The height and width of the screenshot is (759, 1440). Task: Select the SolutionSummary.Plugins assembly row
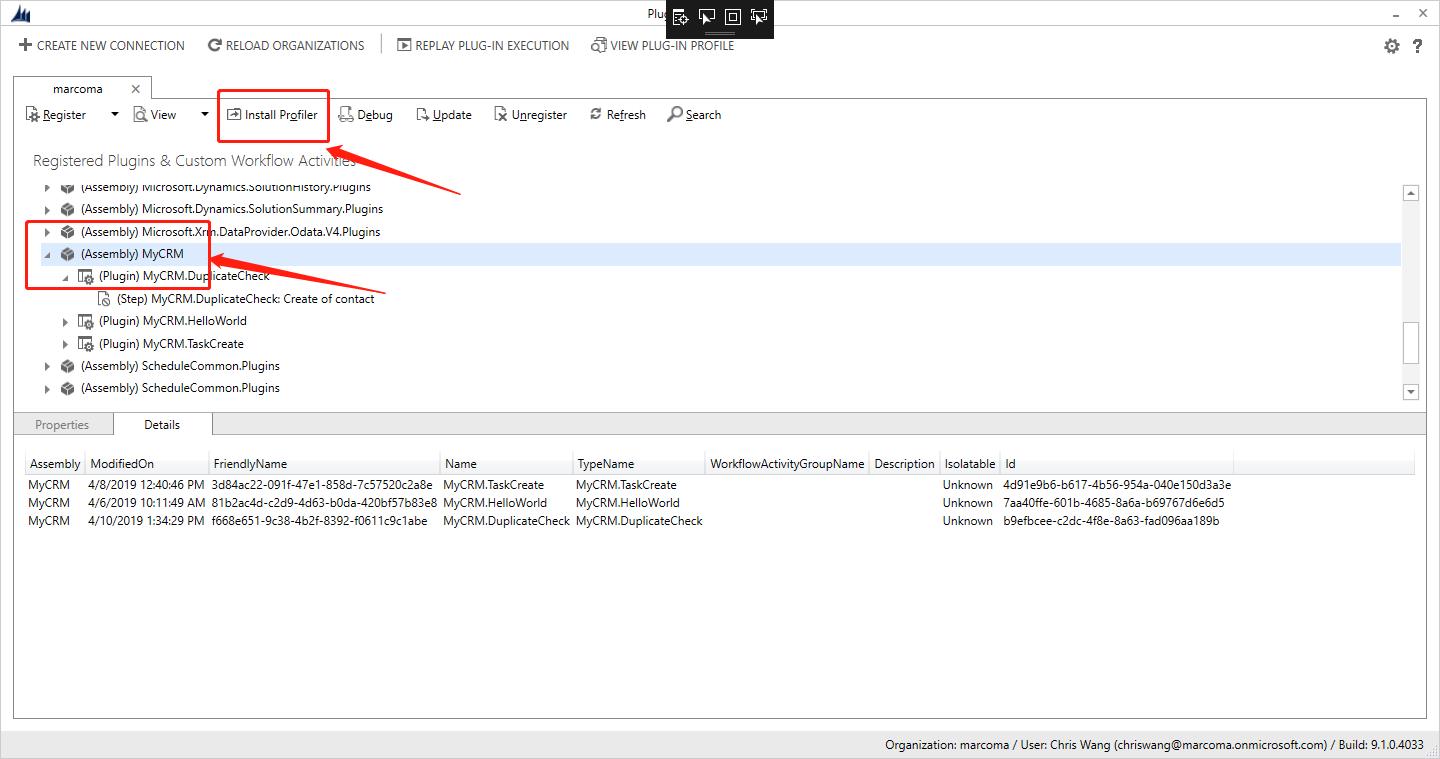click(232, 209)
